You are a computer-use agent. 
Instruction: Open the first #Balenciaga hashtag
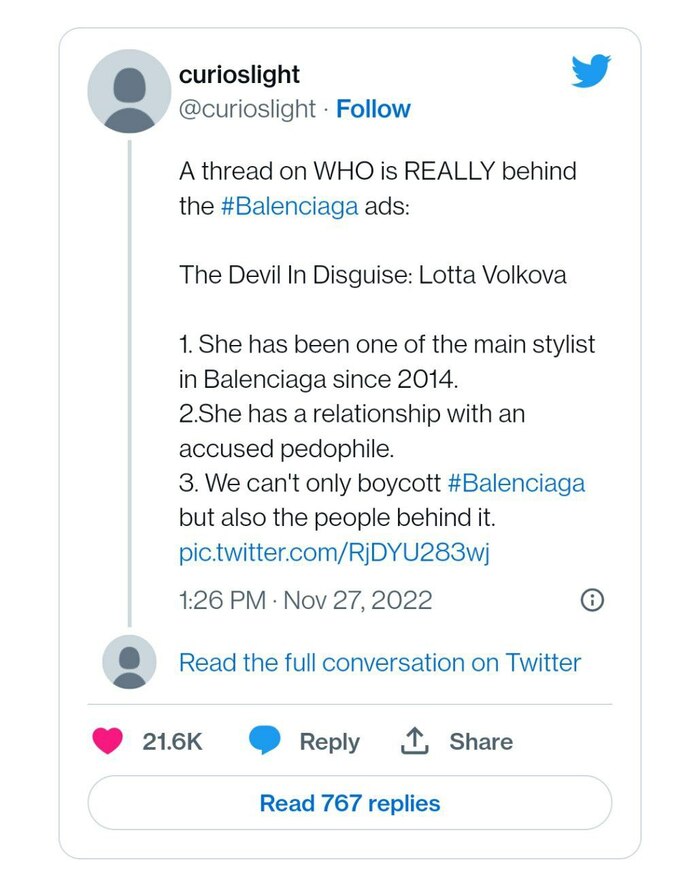288,205
